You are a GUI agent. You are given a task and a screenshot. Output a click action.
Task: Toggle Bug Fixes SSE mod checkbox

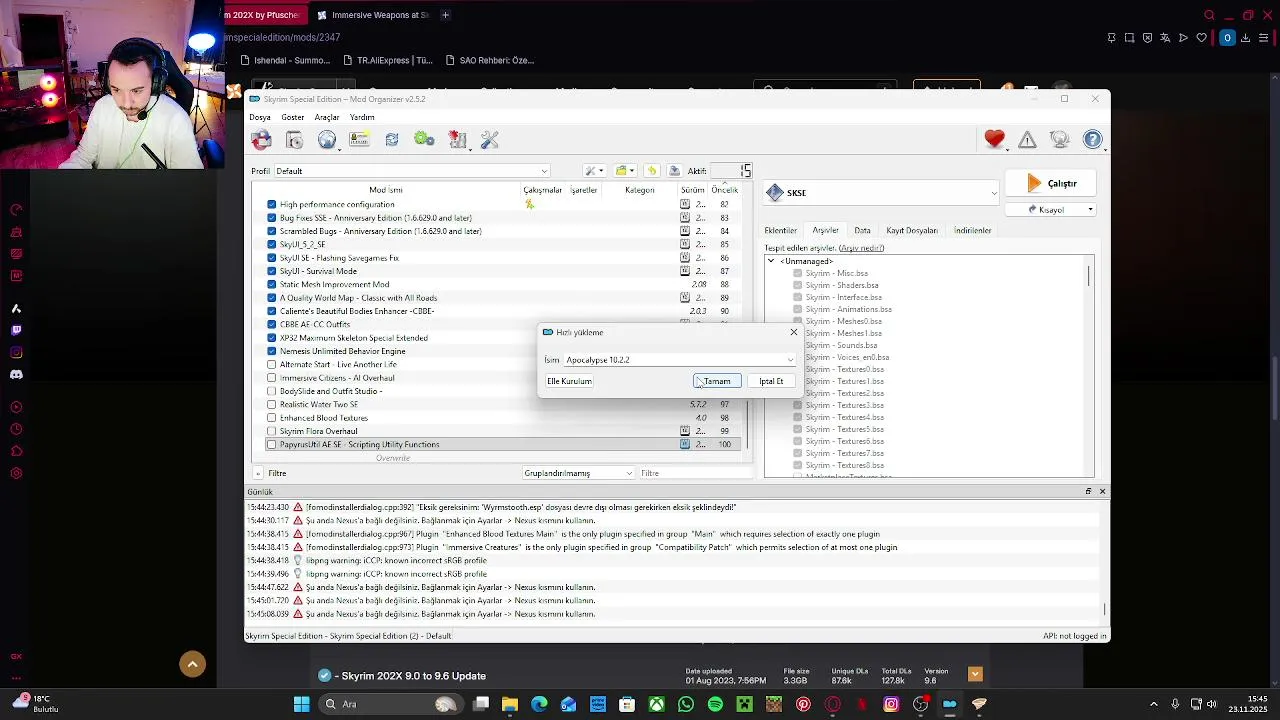tap(271, 218)
